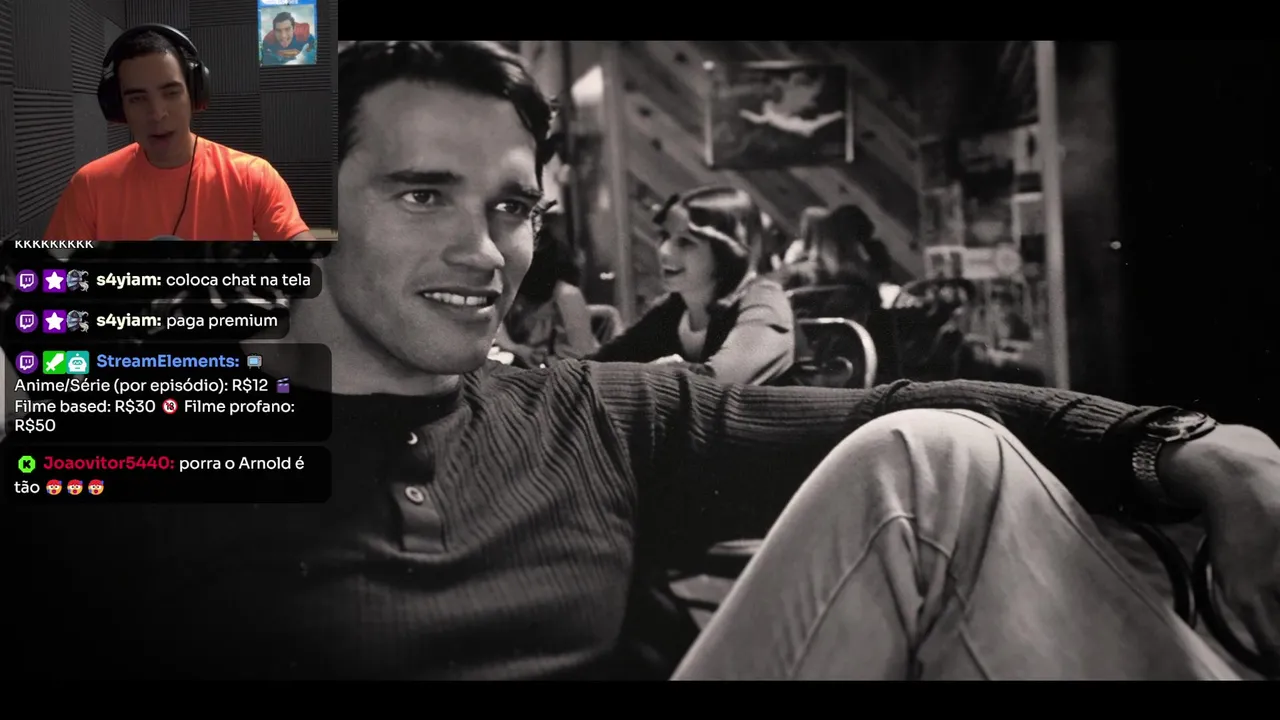
Task: Click the star badge beside "coloca chat na tela"
Action: point(54,281)
